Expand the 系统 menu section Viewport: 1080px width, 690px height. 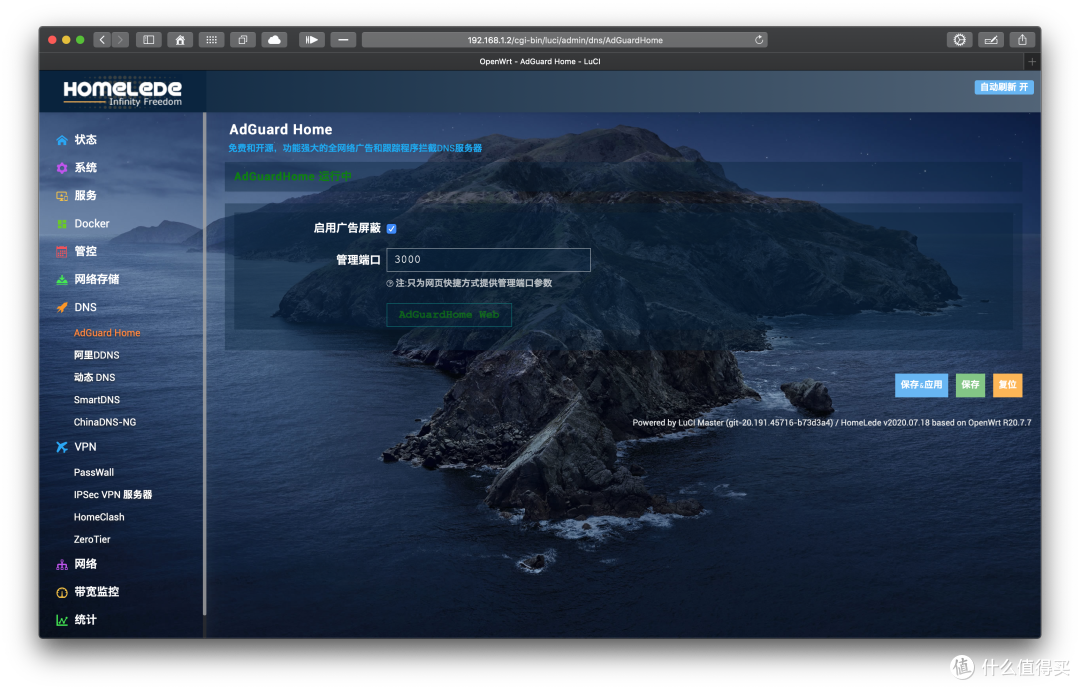pyautogui.click(x=85, y=168)
